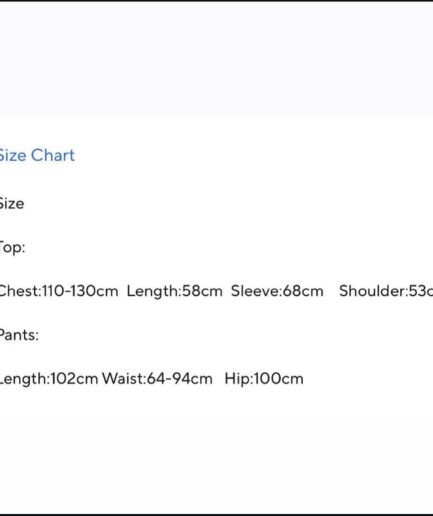This screenshot has height=516, width=433.
Task: Select the 68cm sleeve value
Action: click(x=303, y=291)
